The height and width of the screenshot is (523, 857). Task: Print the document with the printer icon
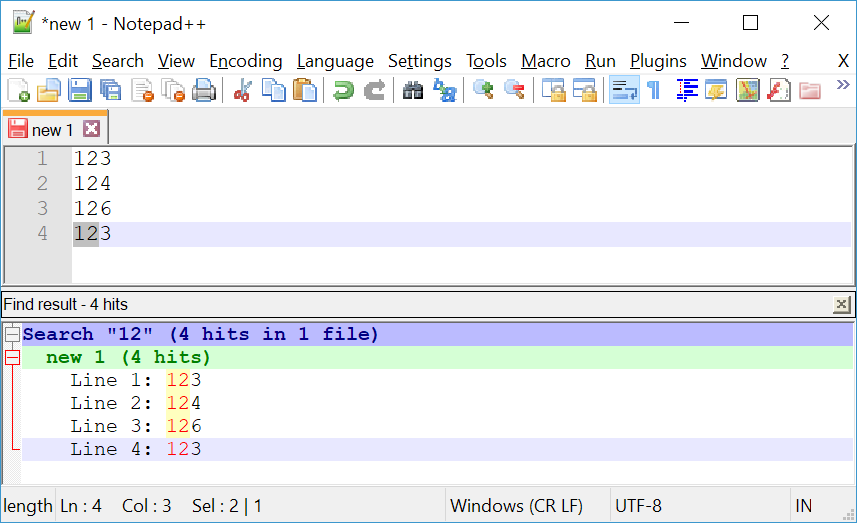[x=204, y=90]
